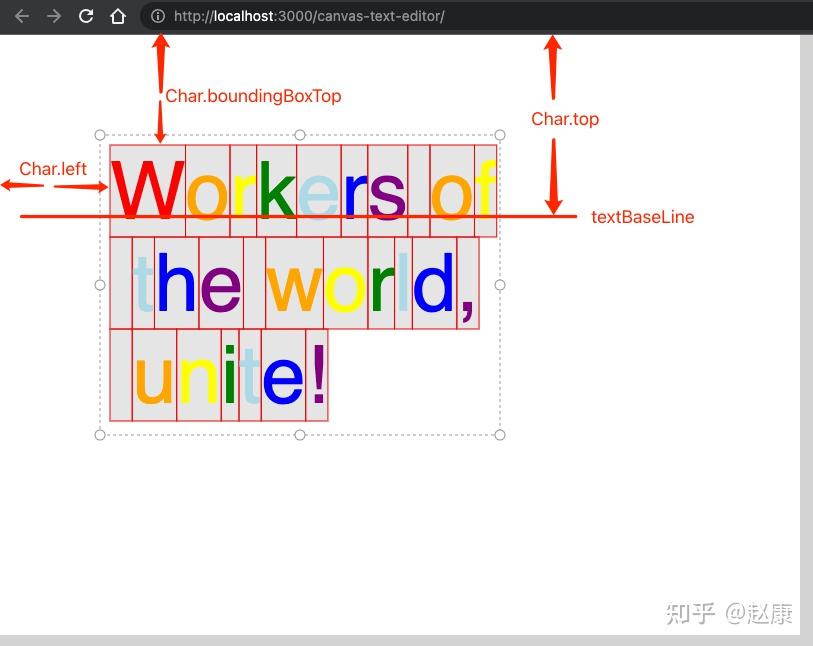The image size is (813, 646).
Task: Reload the canvas-text-editor page
Action: [85, 16]
